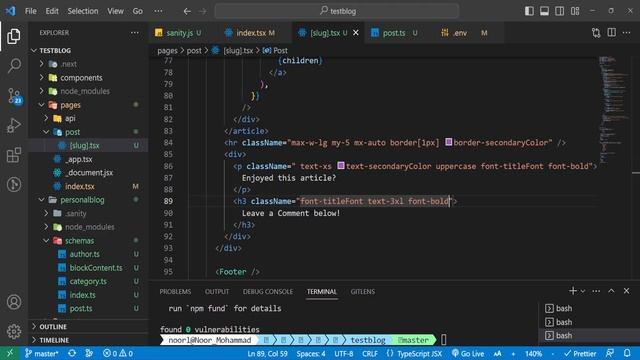Viewport: 640px width, 360px height.
Task: Click Ln 89, Col 59 position indicator
Action: [267, 353]
